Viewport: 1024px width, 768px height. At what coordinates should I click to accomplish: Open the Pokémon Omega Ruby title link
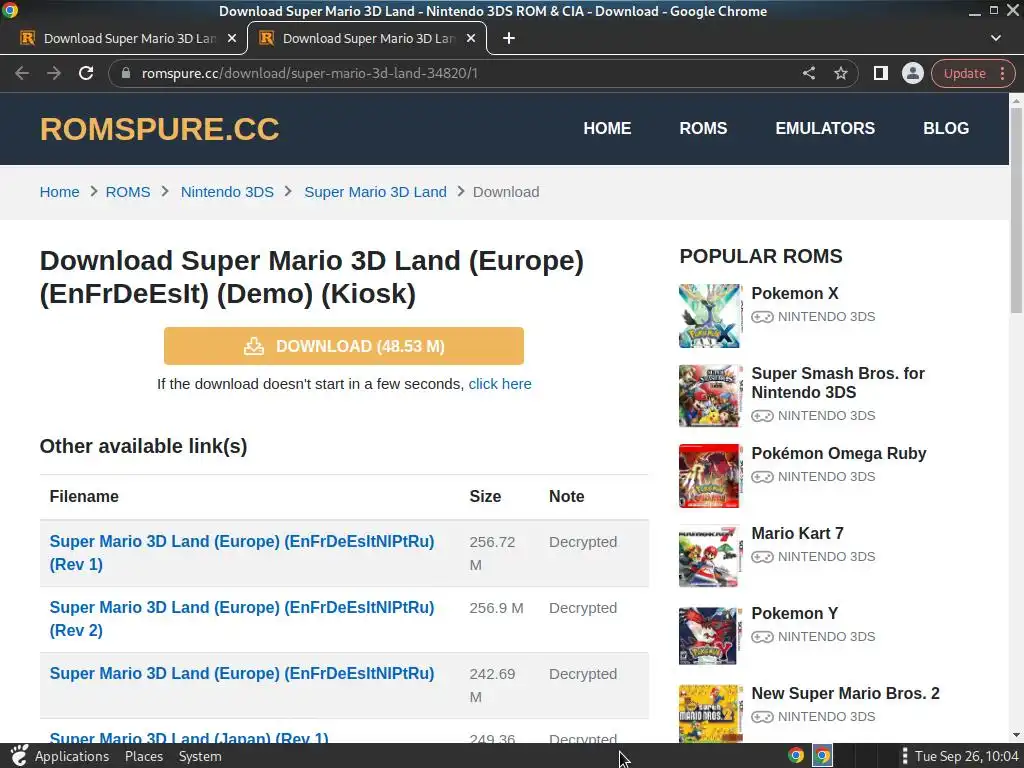[x=839, y=453]
